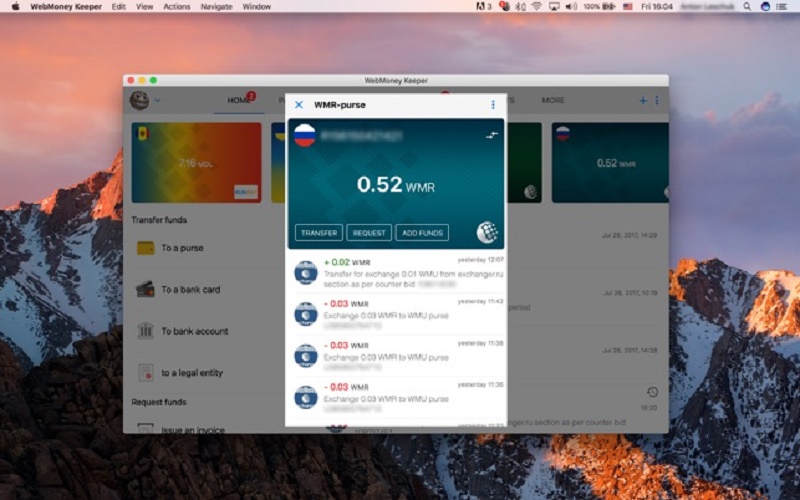Open the +0.02 WMR exchange transaction

(x=396, y=272)
